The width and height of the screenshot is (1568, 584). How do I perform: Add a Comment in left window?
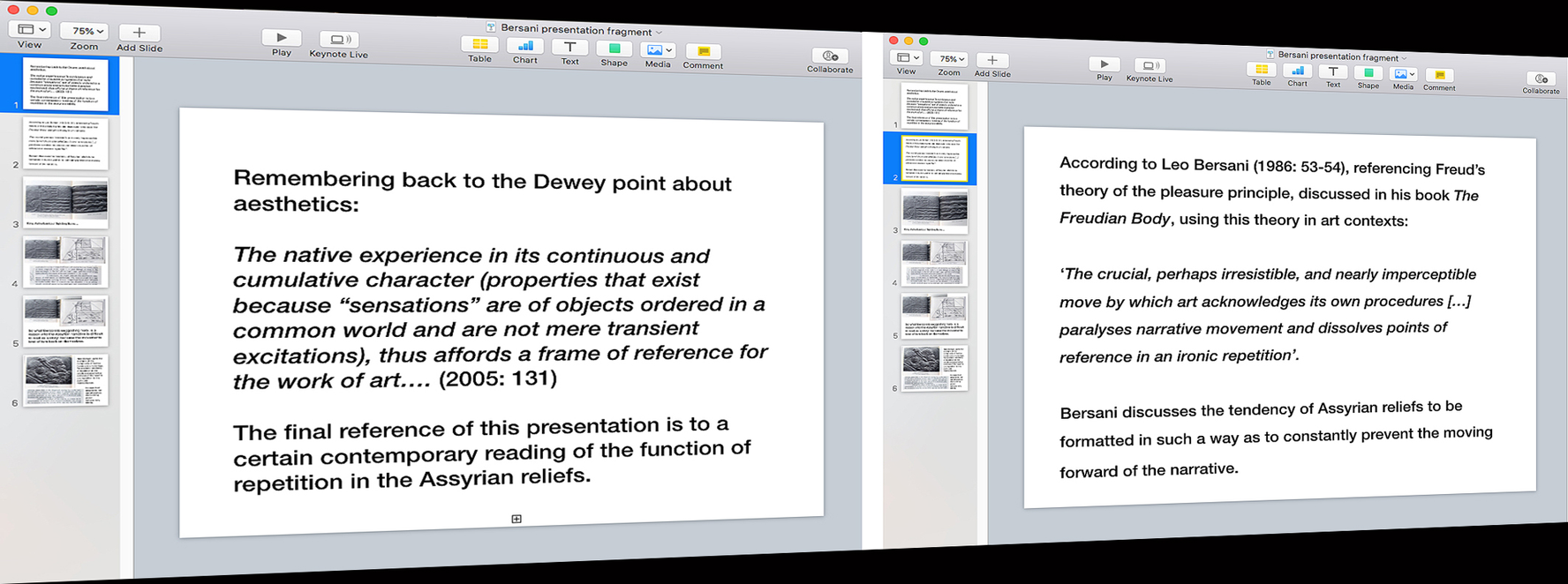pos(703,52)
